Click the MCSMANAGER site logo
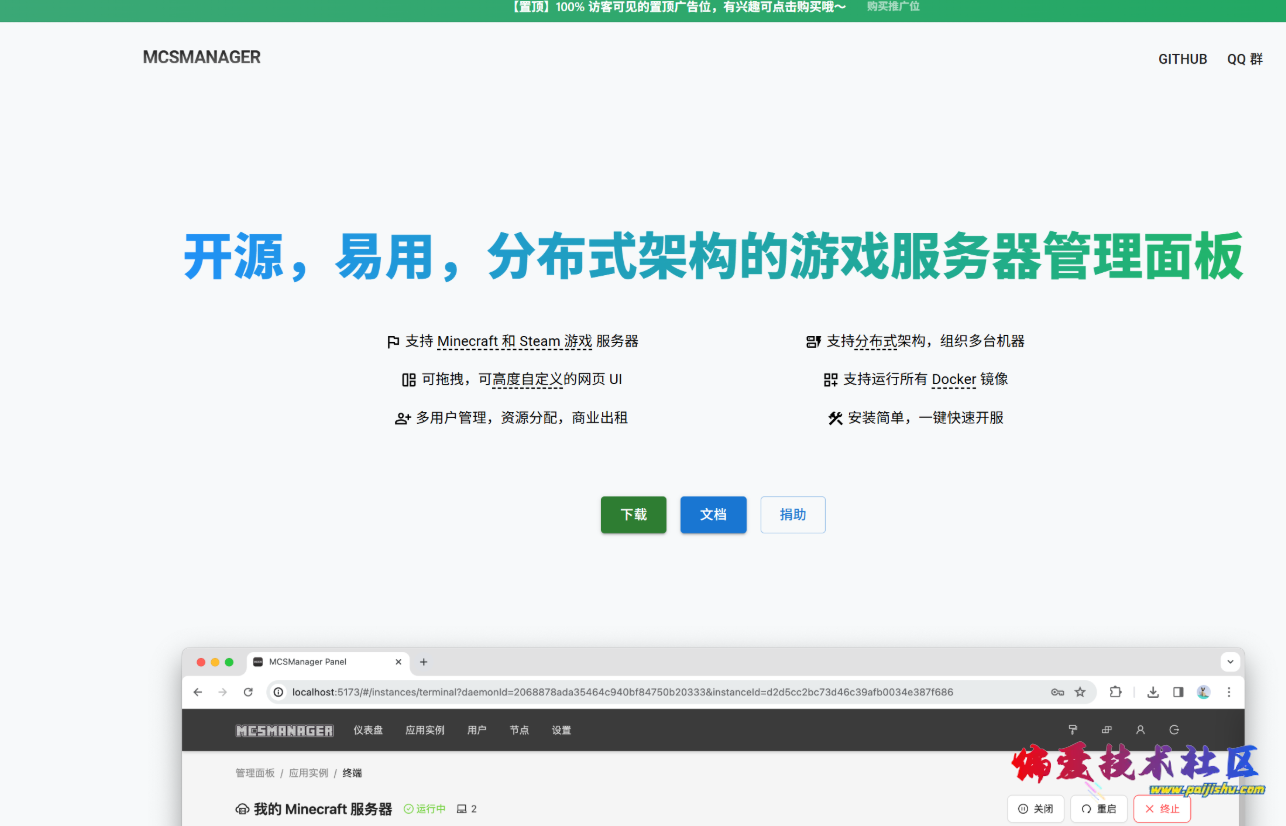Viewport: 1286px width, 826px height. pyautogui.click(x=201, y=57)
